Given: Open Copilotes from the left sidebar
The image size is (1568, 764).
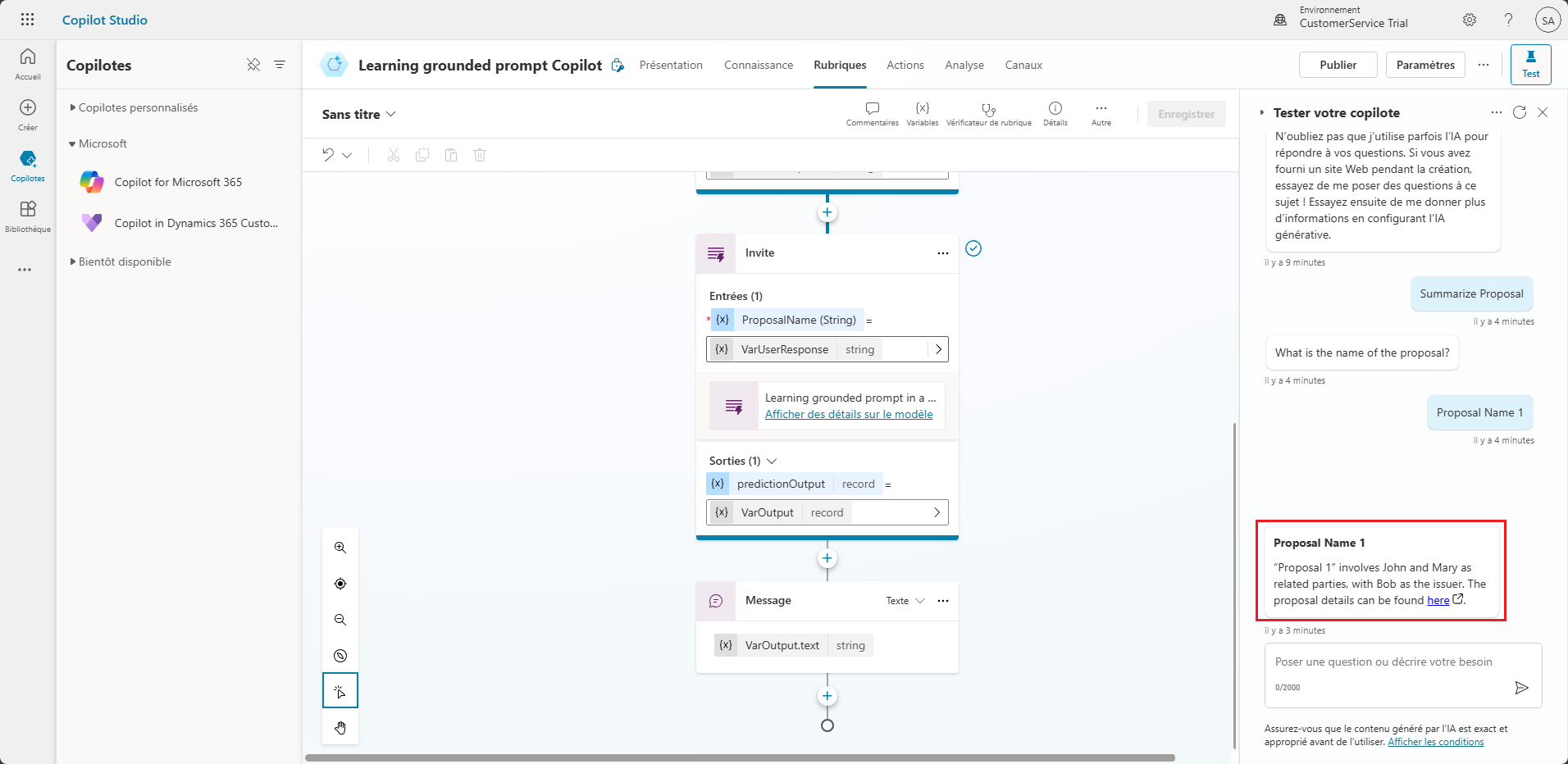Looking at the screenshot, I should (x=27, y=163).
